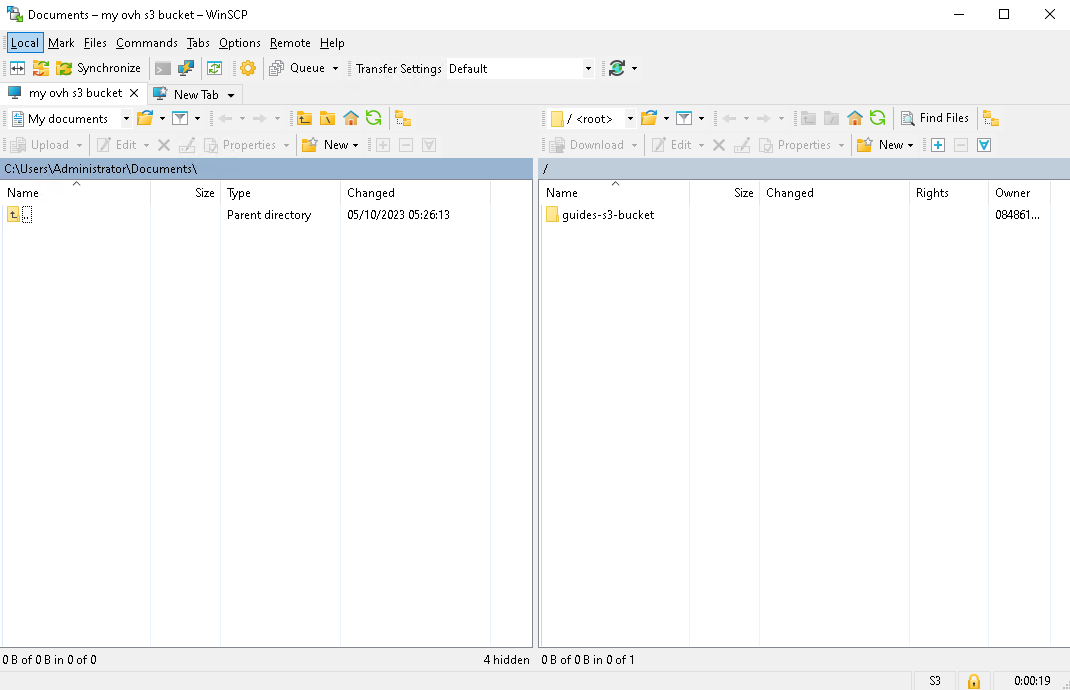The width and height of the screenshot is (1070, 690).
Task: Click the Deselect files button in remote toolbar
Action: [960, 144]
